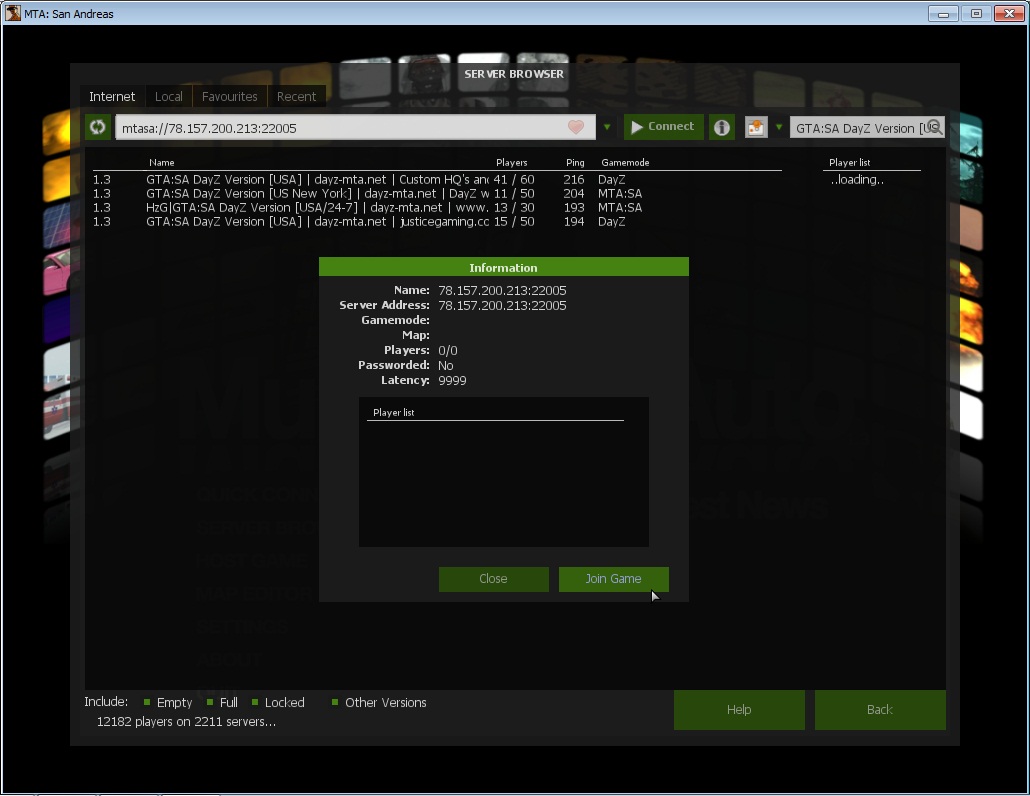Toggle the Include Locked servers checkbox
This screenshot has width=1030, height=796.
pyautogui.click(x=255, y=702)
